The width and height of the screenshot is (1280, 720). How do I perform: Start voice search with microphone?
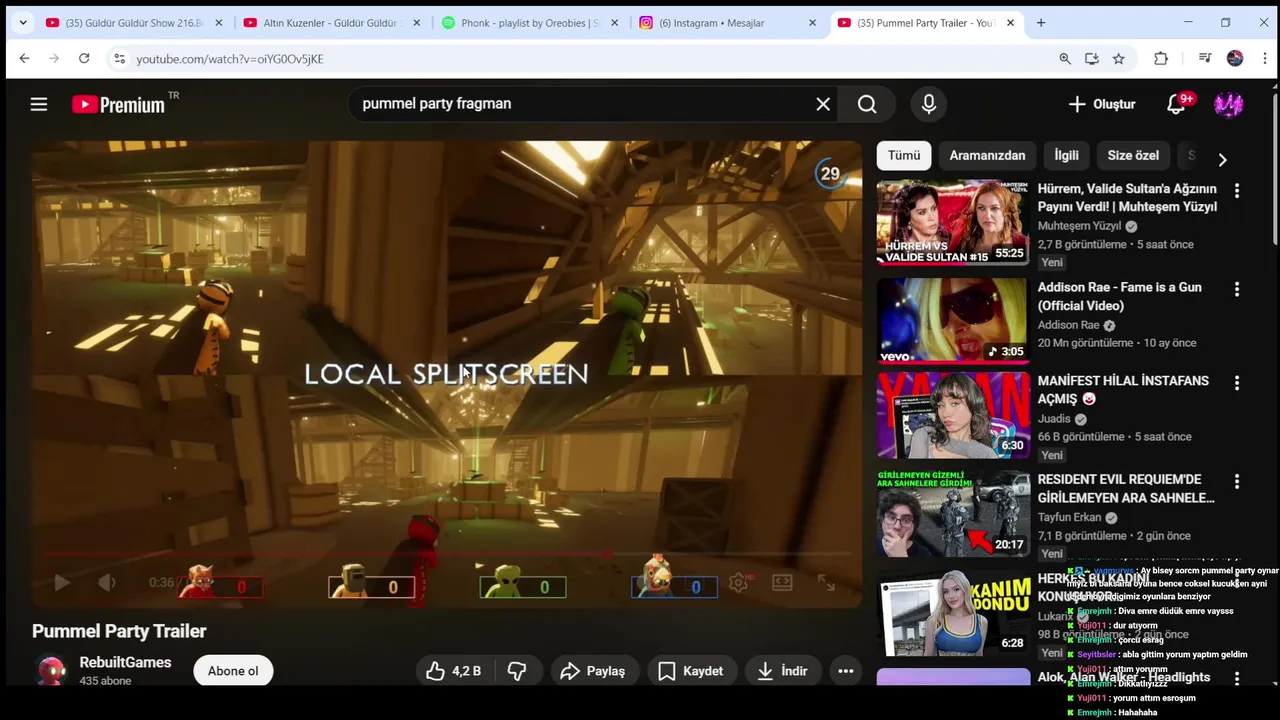[x=929, y=104]
